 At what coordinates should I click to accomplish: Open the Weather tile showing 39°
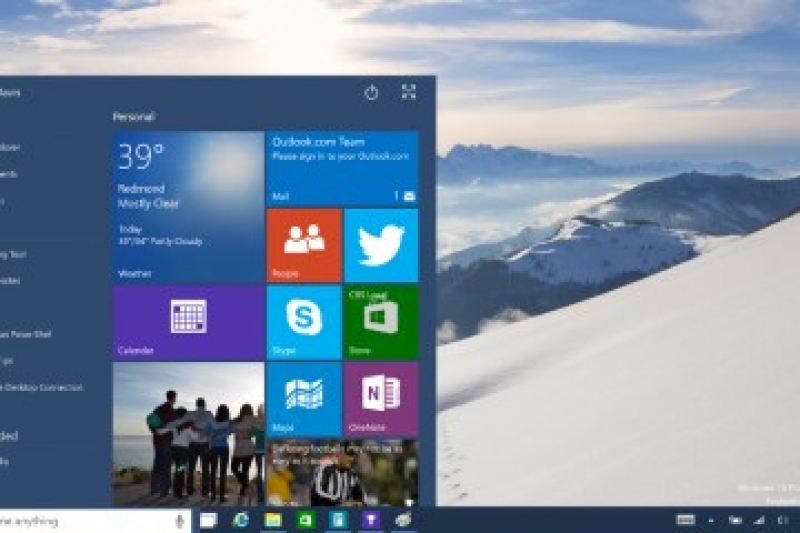coord(188,207)
